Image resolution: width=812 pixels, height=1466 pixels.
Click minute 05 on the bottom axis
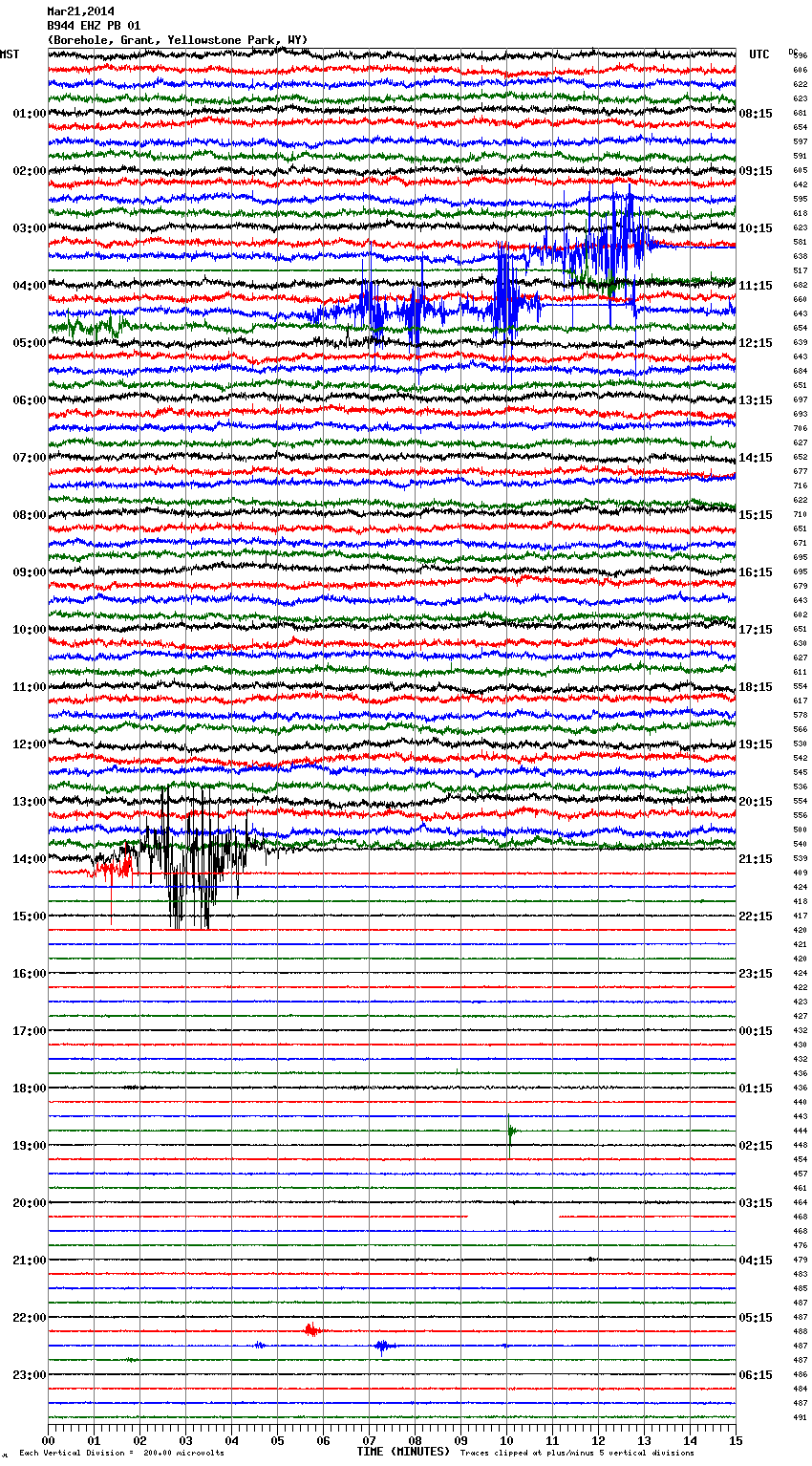click(277, 1440)
